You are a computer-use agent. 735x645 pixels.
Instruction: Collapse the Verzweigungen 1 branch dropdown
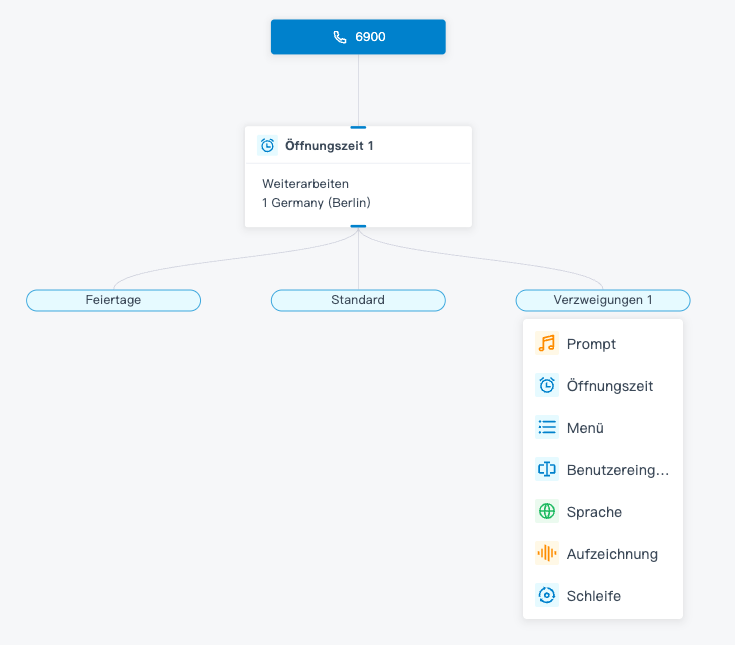(x=603, y=300)
